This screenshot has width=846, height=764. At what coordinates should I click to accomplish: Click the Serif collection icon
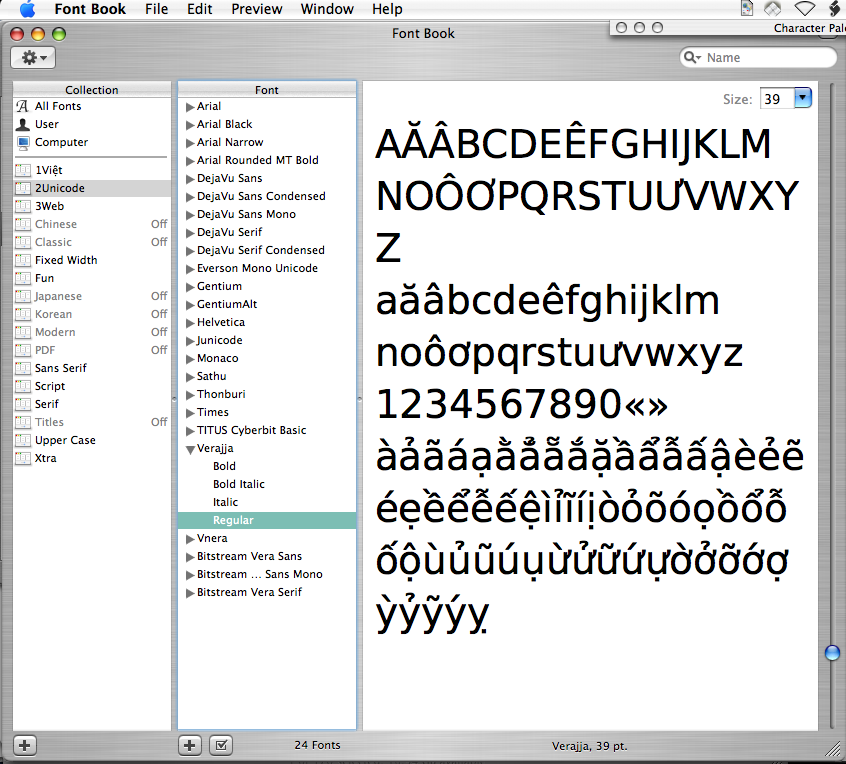pos(23,404)
